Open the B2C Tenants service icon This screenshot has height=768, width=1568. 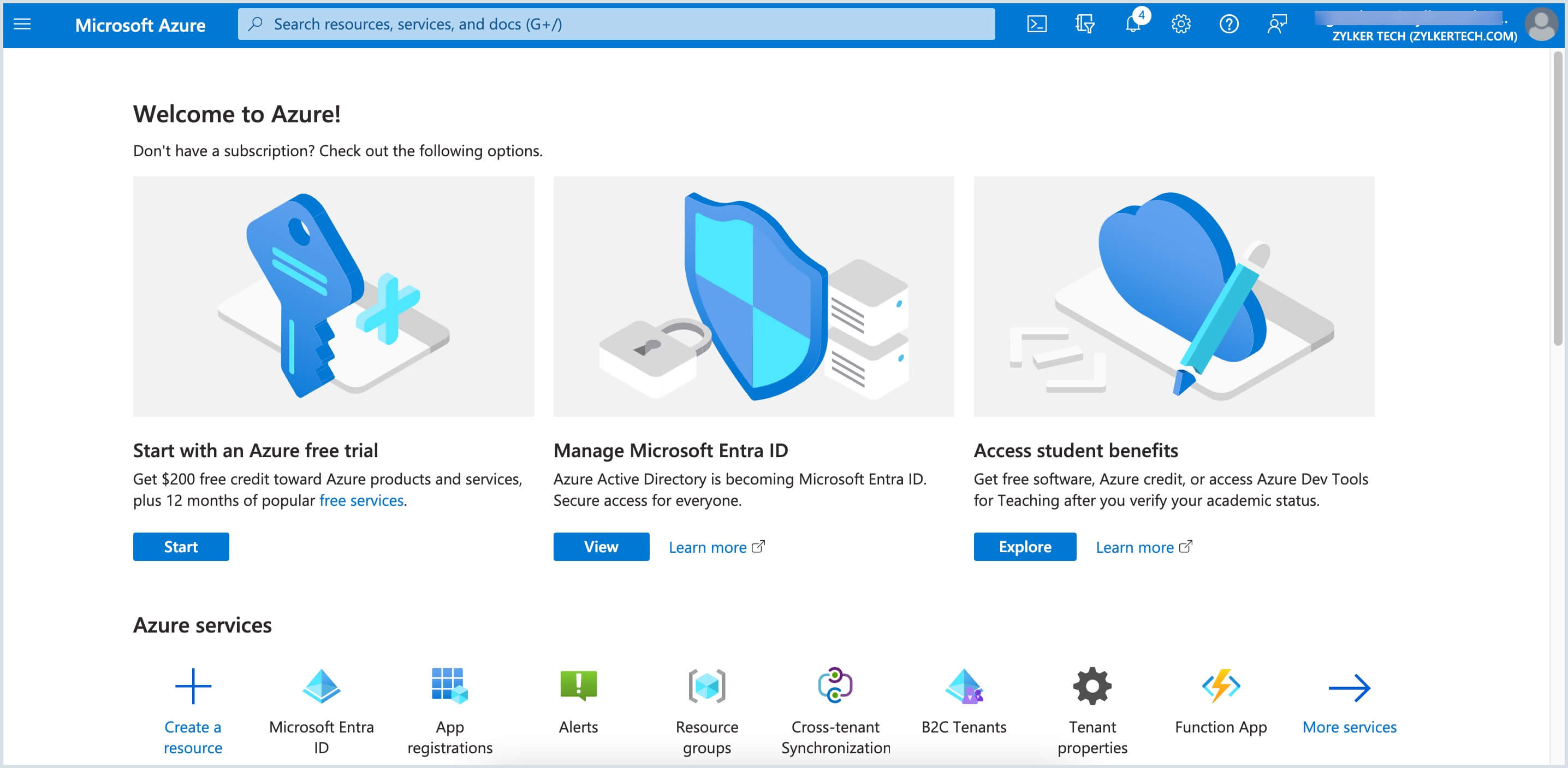(x=964, y=687)
